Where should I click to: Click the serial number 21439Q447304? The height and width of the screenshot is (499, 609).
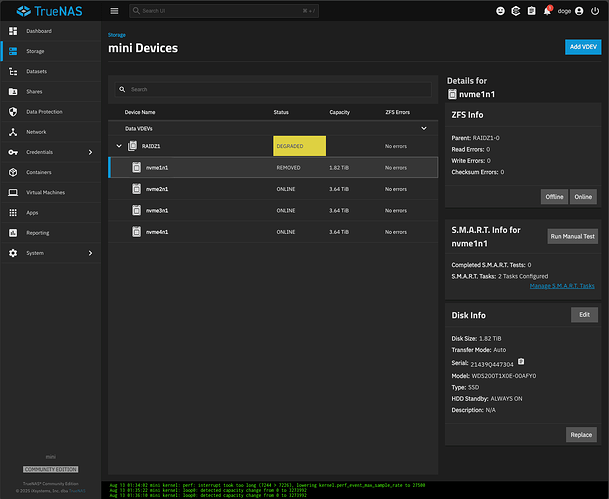pos(492,365)
